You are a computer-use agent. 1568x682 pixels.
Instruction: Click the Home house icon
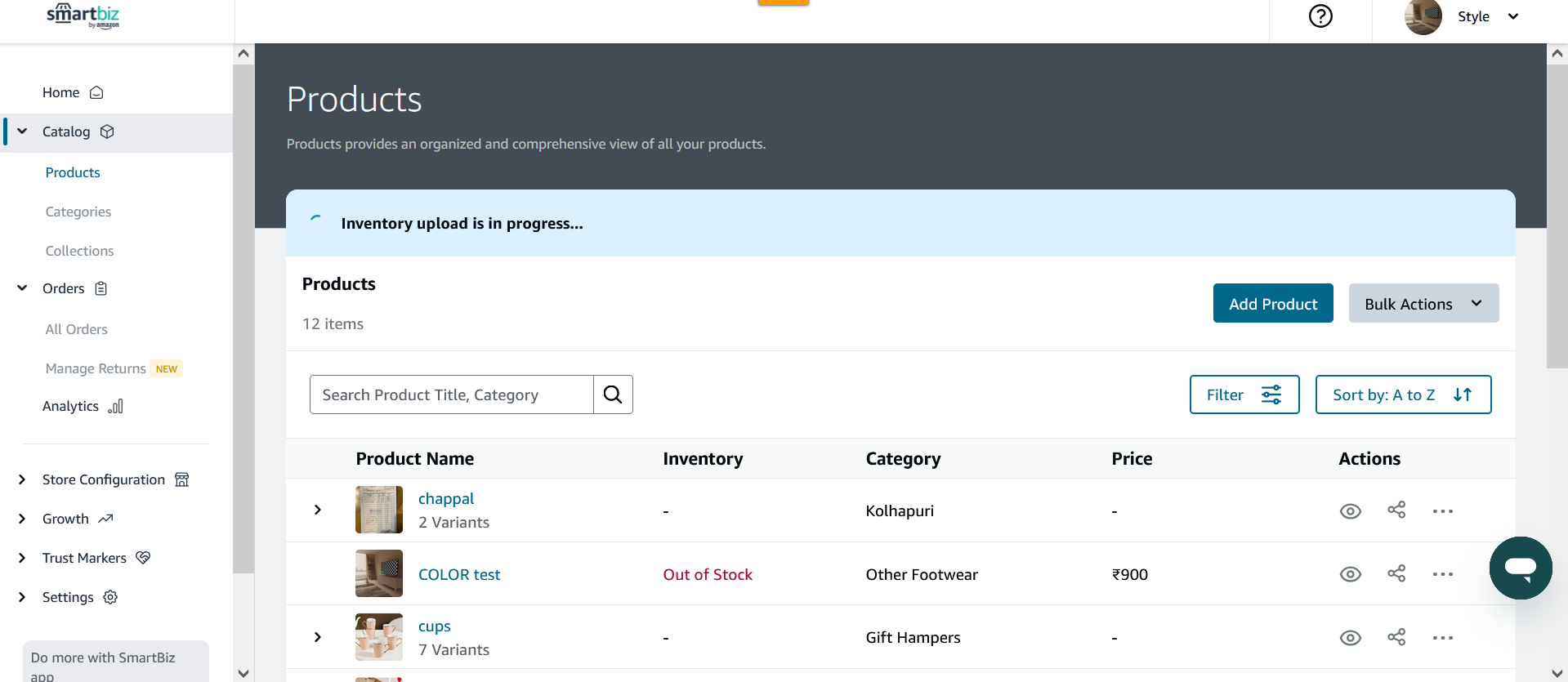pos(96,92)
